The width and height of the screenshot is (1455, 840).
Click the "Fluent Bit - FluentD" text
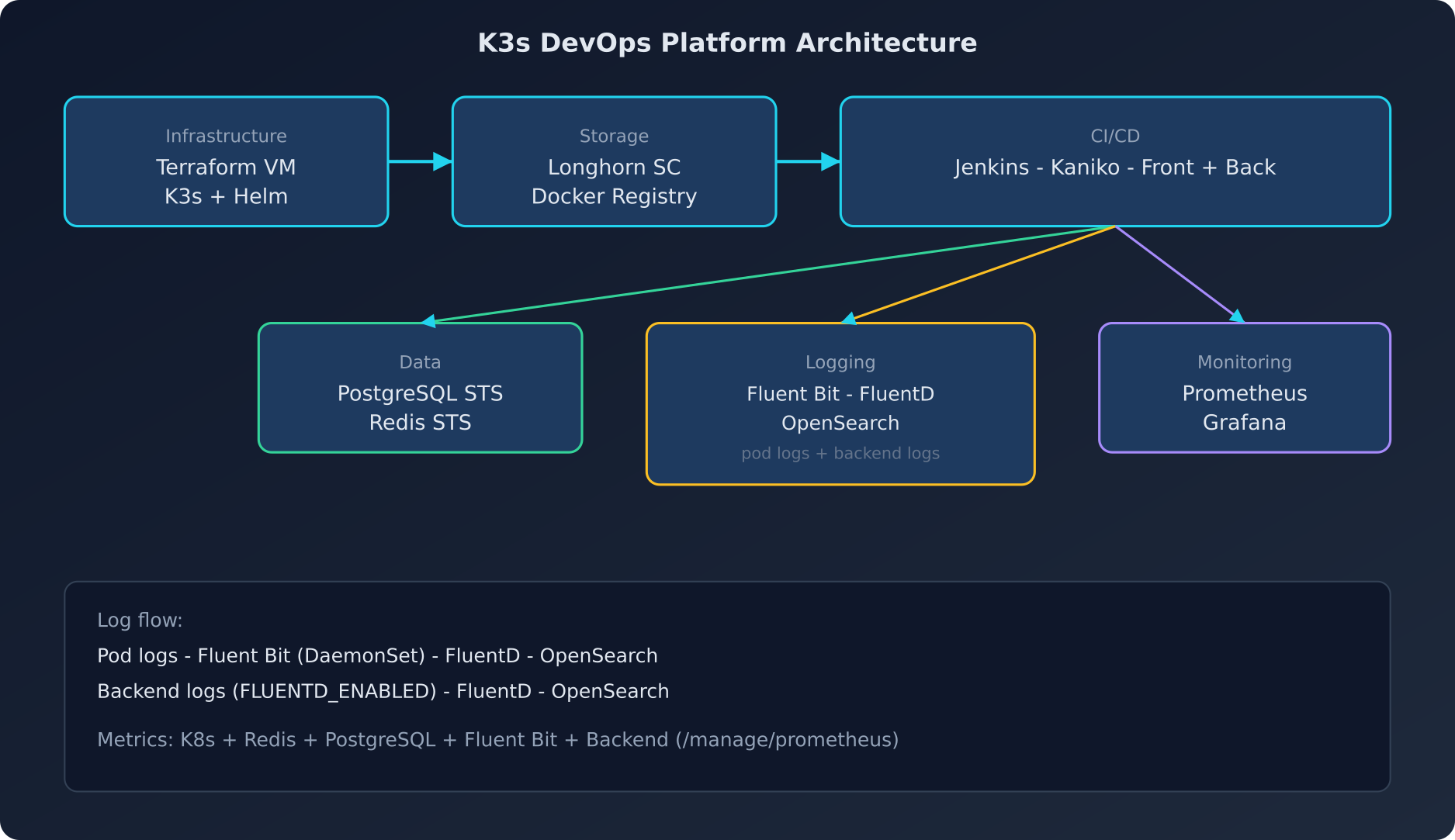click(840, 394)
